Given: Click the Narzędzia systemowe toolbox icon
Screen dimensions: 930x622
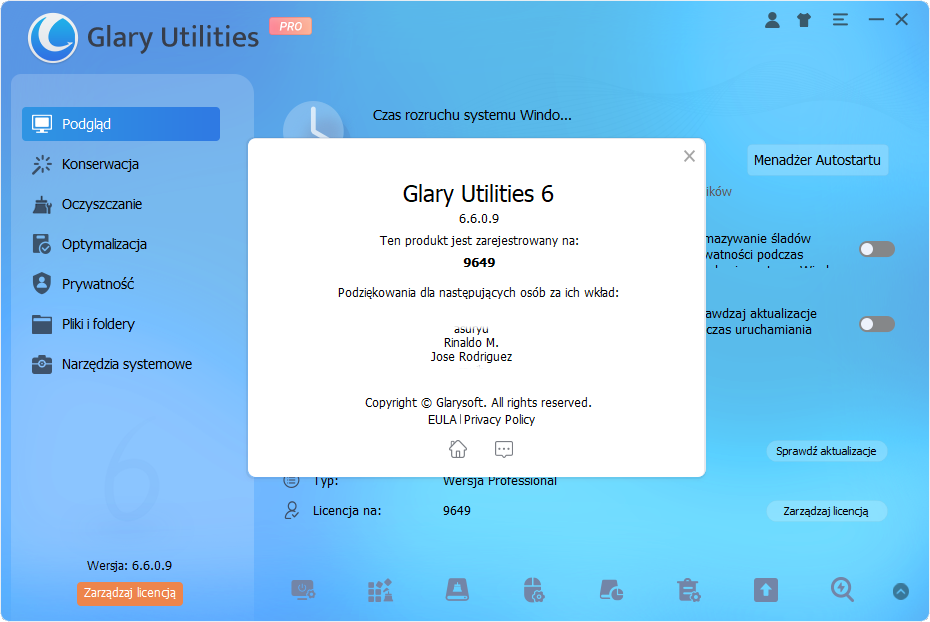Looking at the screenshot, I should click(42, 364).
